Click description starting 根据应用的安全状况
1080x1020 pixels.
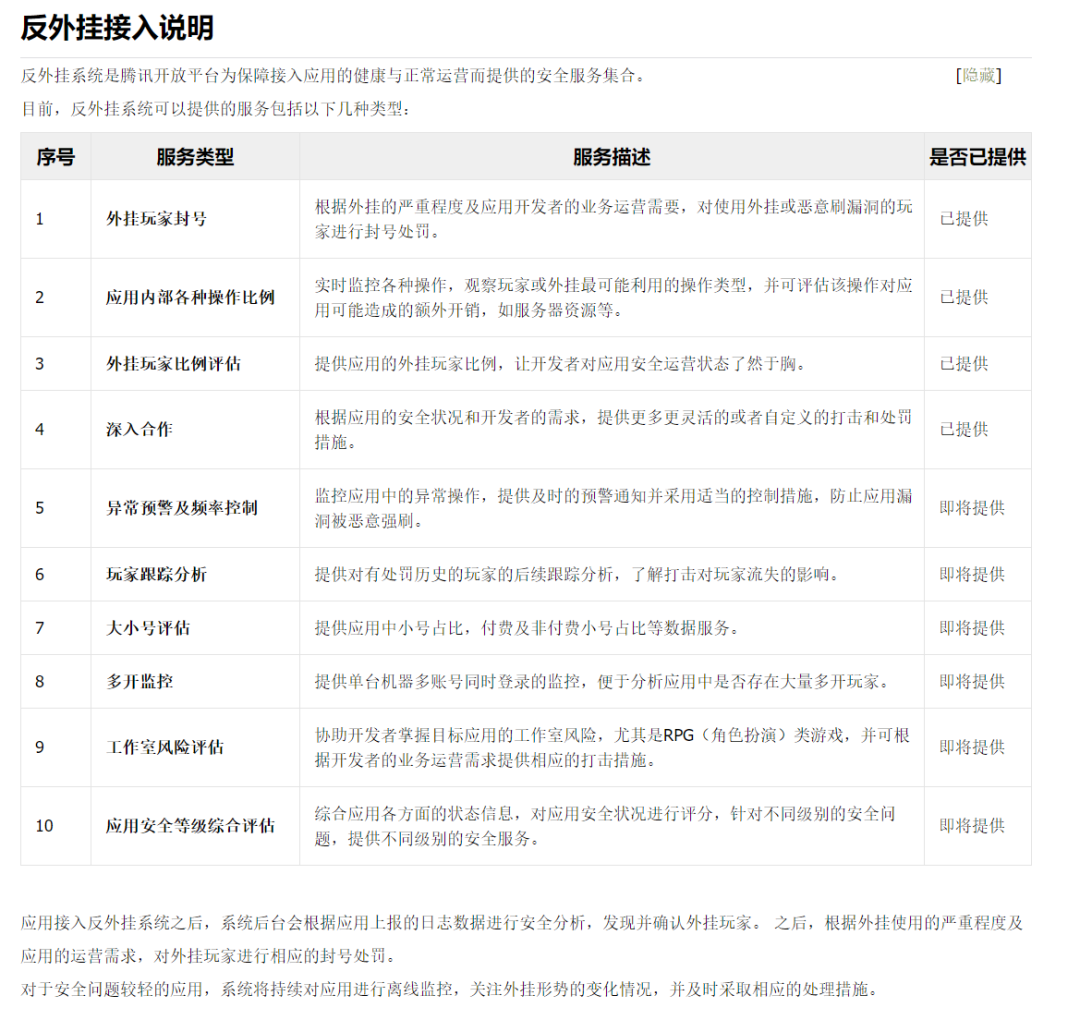(x=613, y=430)
